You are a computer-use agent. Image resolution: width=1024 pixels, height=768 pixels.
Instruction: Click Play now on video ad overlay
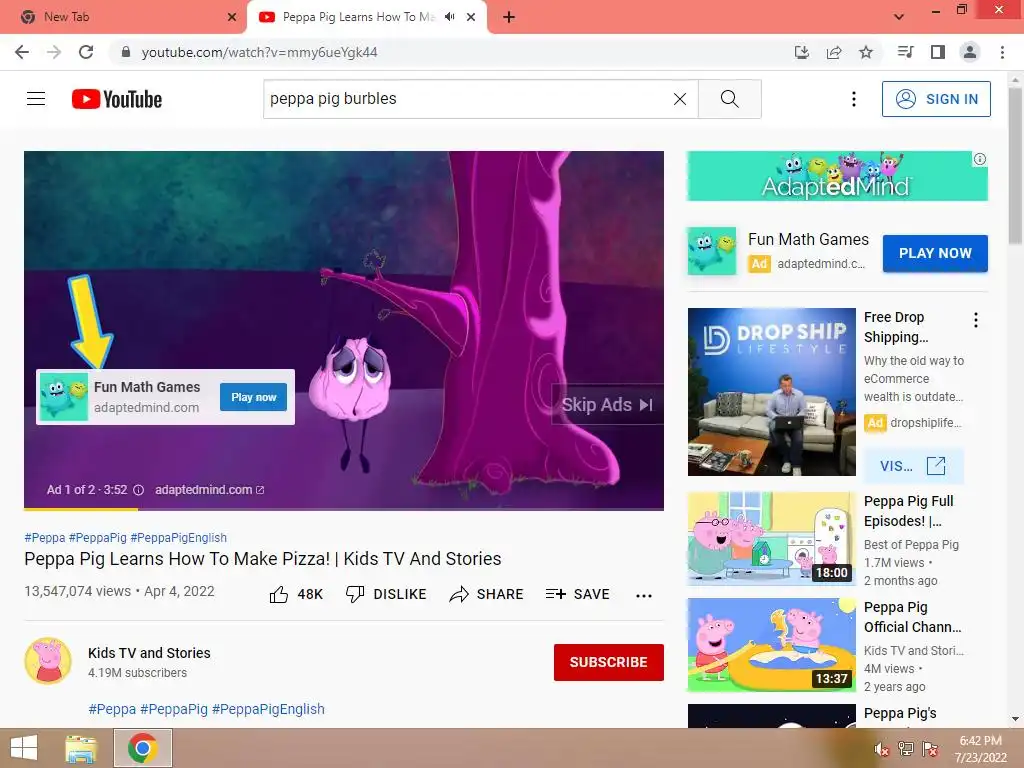(253, 397)
